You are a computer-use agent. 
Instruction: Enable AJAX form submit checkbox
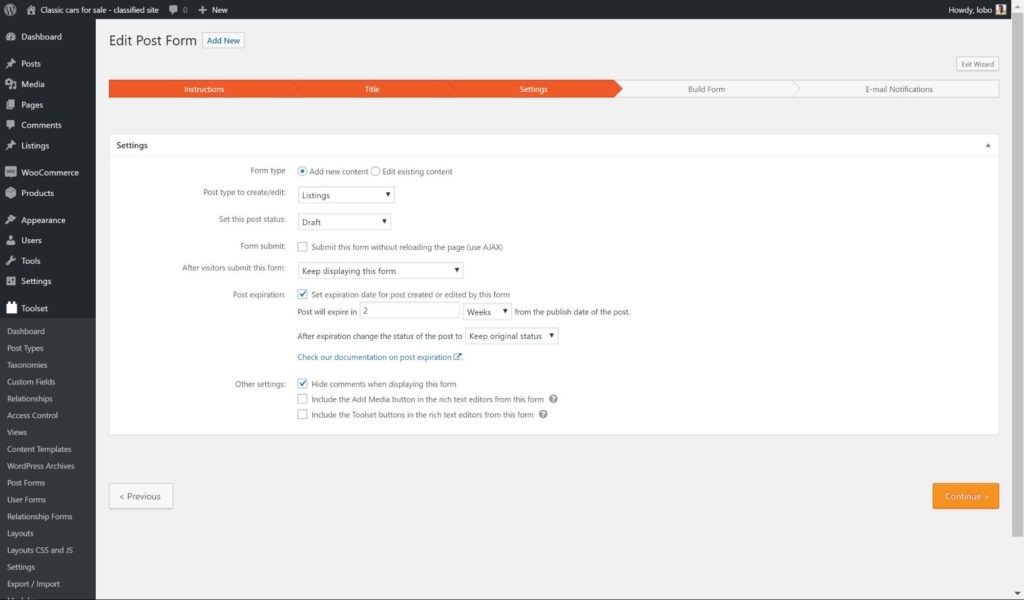click(x=302, y=247)
